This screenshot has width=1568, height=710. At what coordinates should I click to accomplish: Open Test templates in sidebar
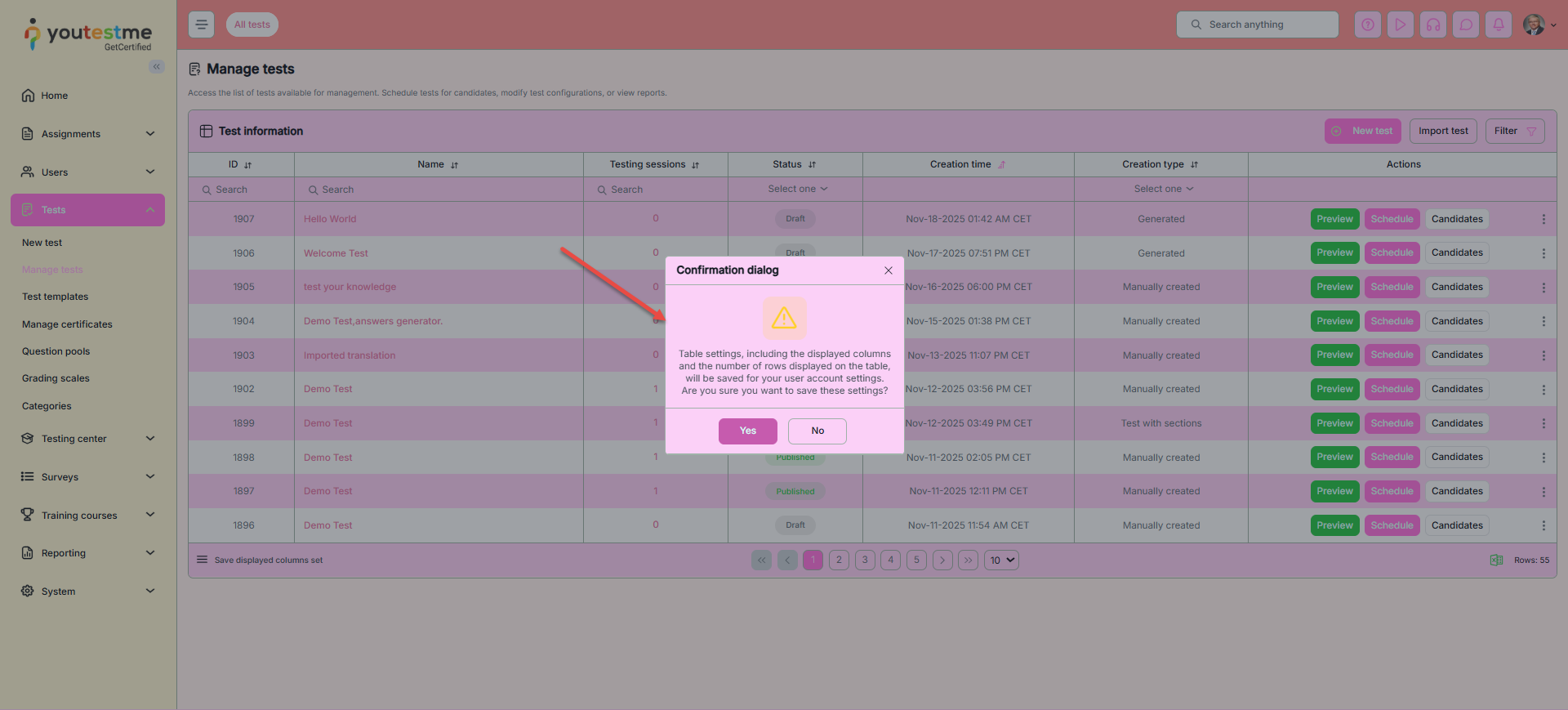(x=56, y=297)
